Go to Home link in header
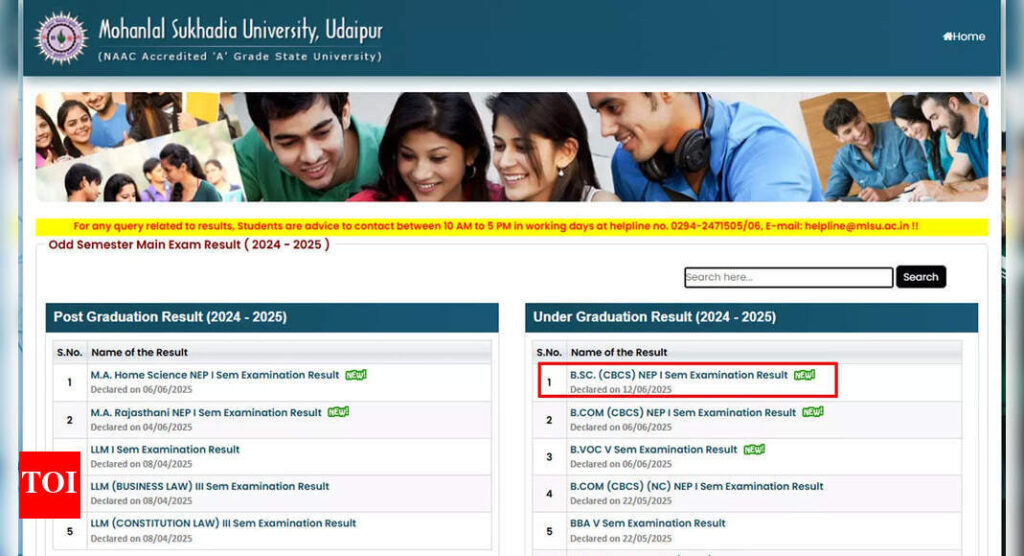This screenshot has height=556, width=1024. point(964,37)
